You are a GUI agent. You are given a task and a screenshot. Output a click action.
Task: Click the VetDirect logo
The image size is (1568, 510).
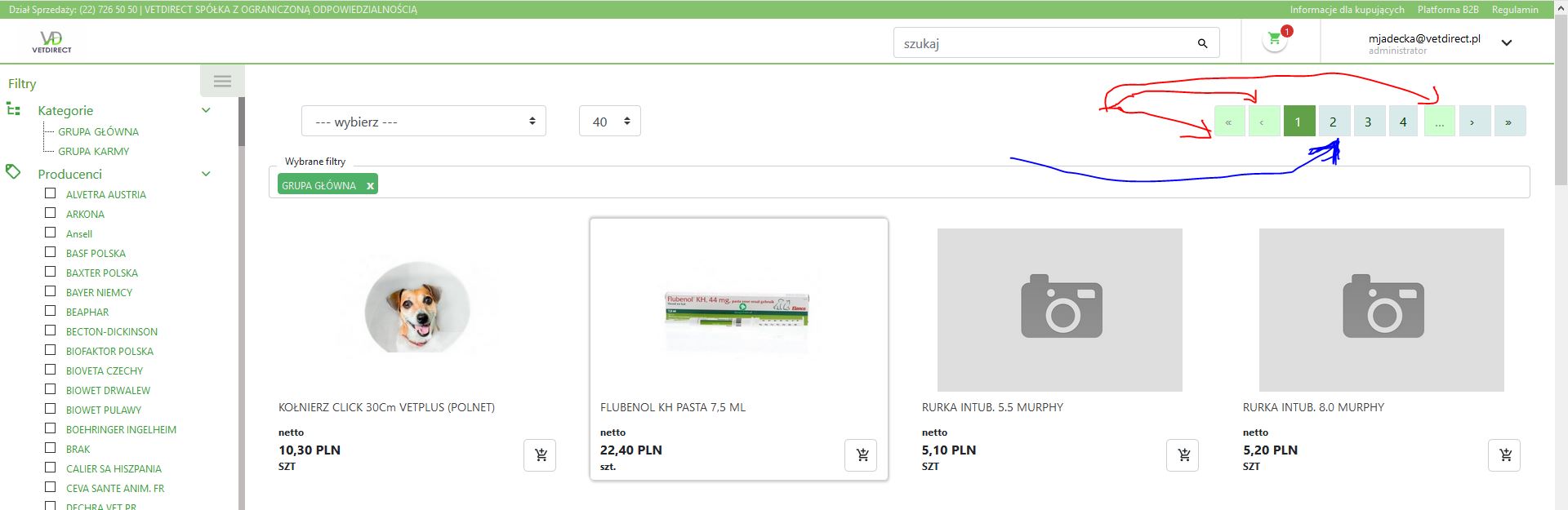point(51,42)
